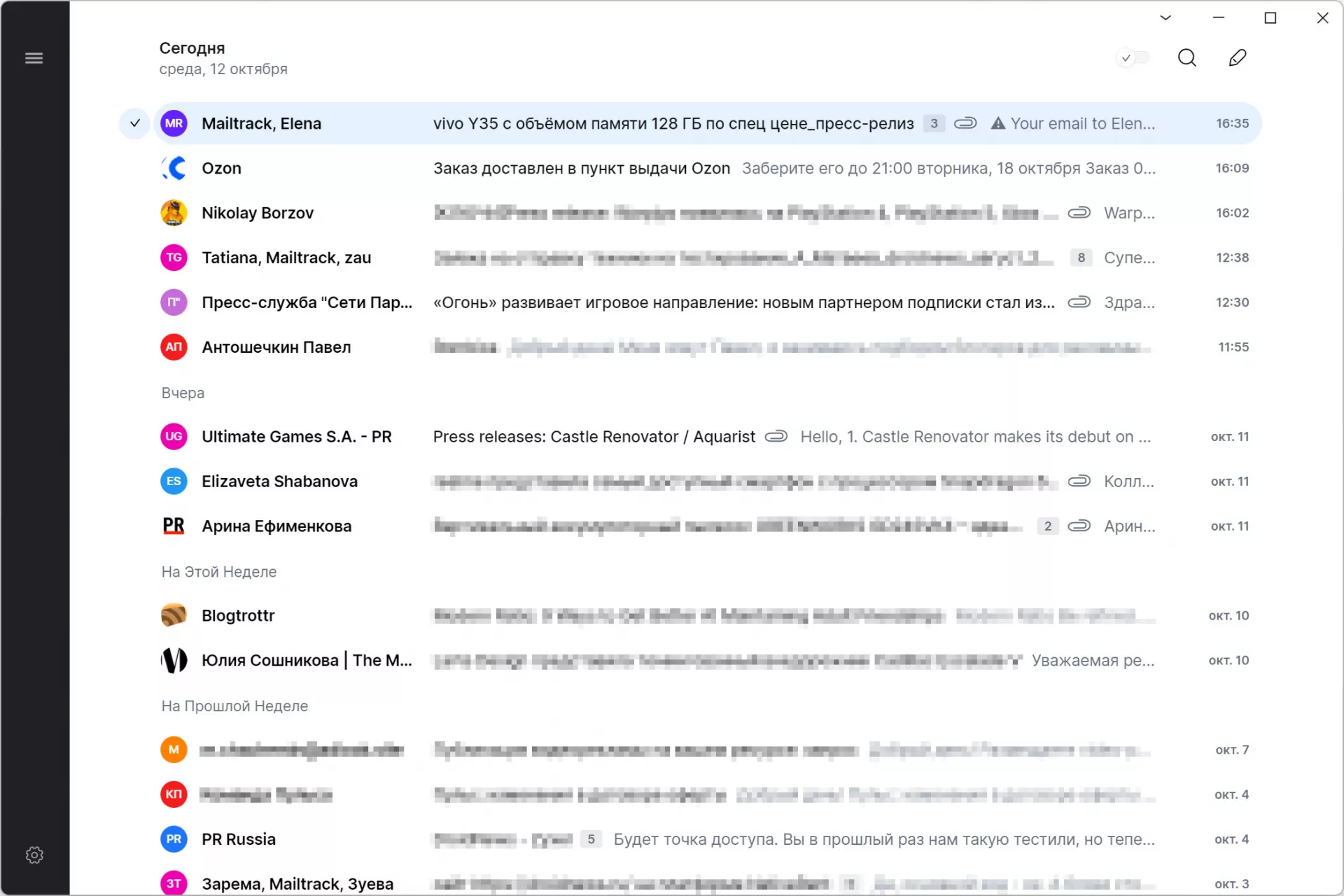This screenshot has height=896, width=1344.
Task: Click the Юлия Сошникова sender logo
Action: click(x=174, y=660)
